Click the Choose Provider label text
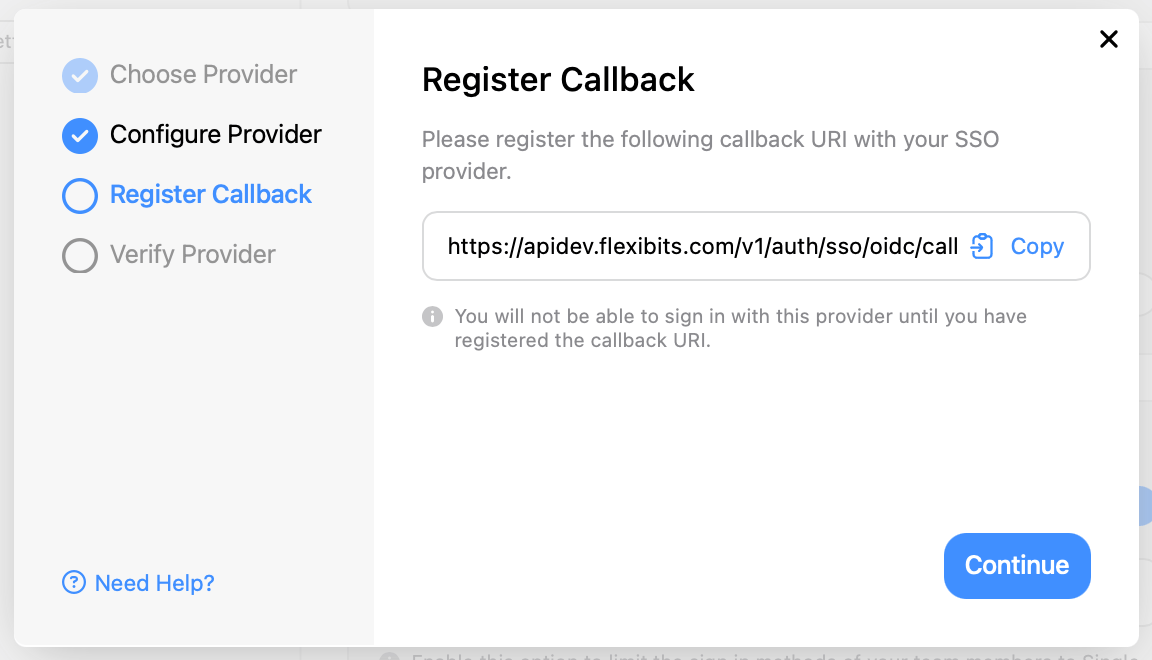The width and height of the screenshot is (1152, 660). (202, 74)
